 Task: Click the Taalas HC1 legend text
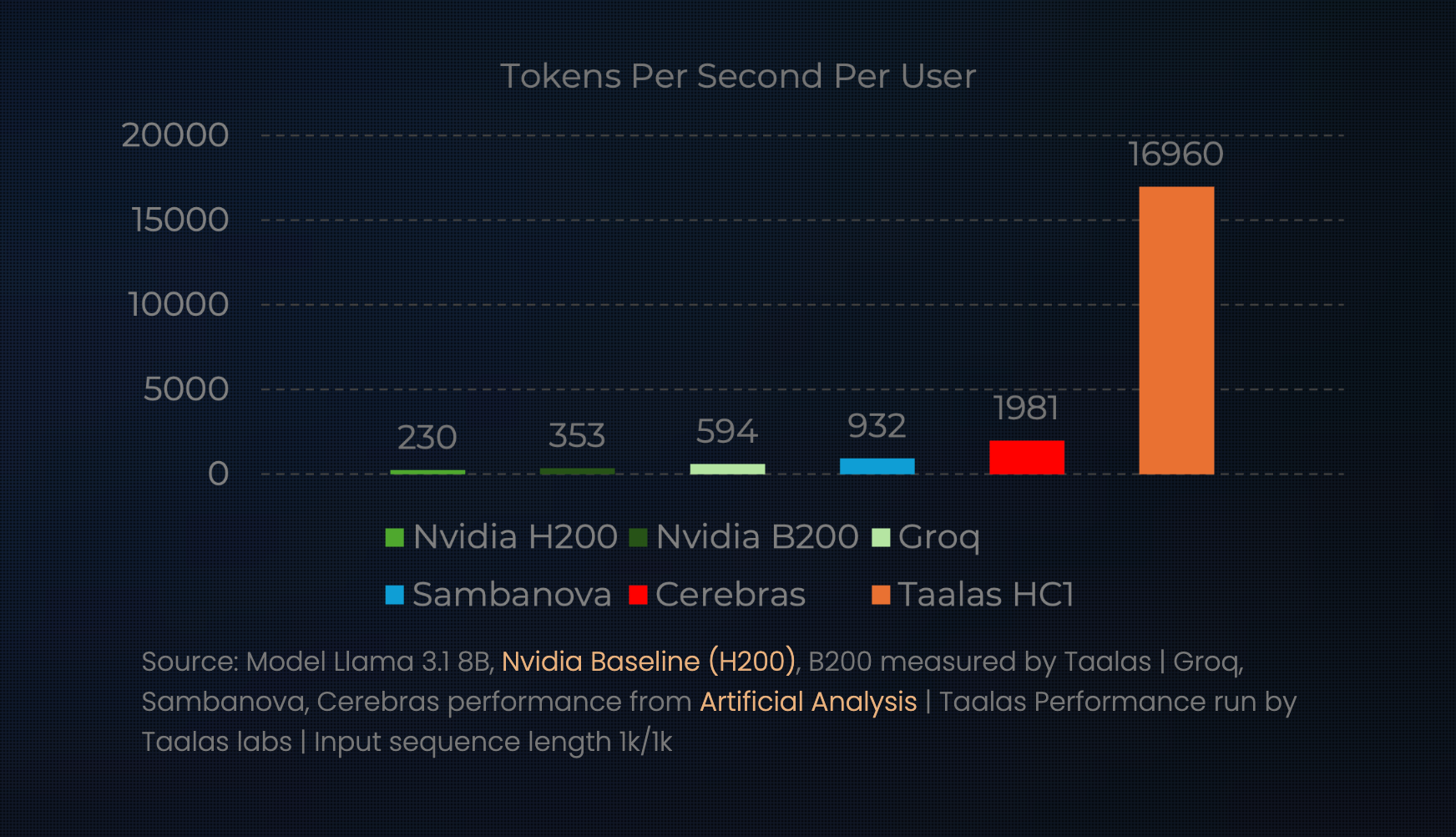[x=985, y=595]
